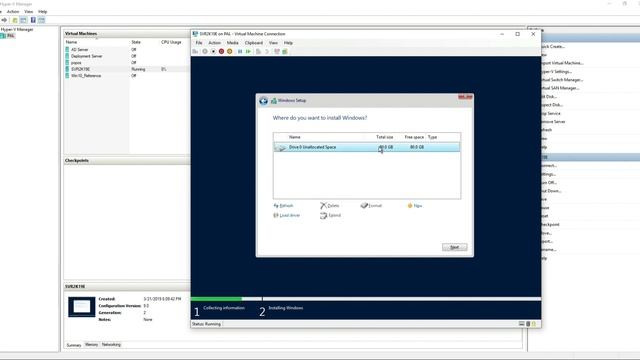Open Import Virtual Machine in Actions pane
Screen dimensions: 640x360
[562, 63]
